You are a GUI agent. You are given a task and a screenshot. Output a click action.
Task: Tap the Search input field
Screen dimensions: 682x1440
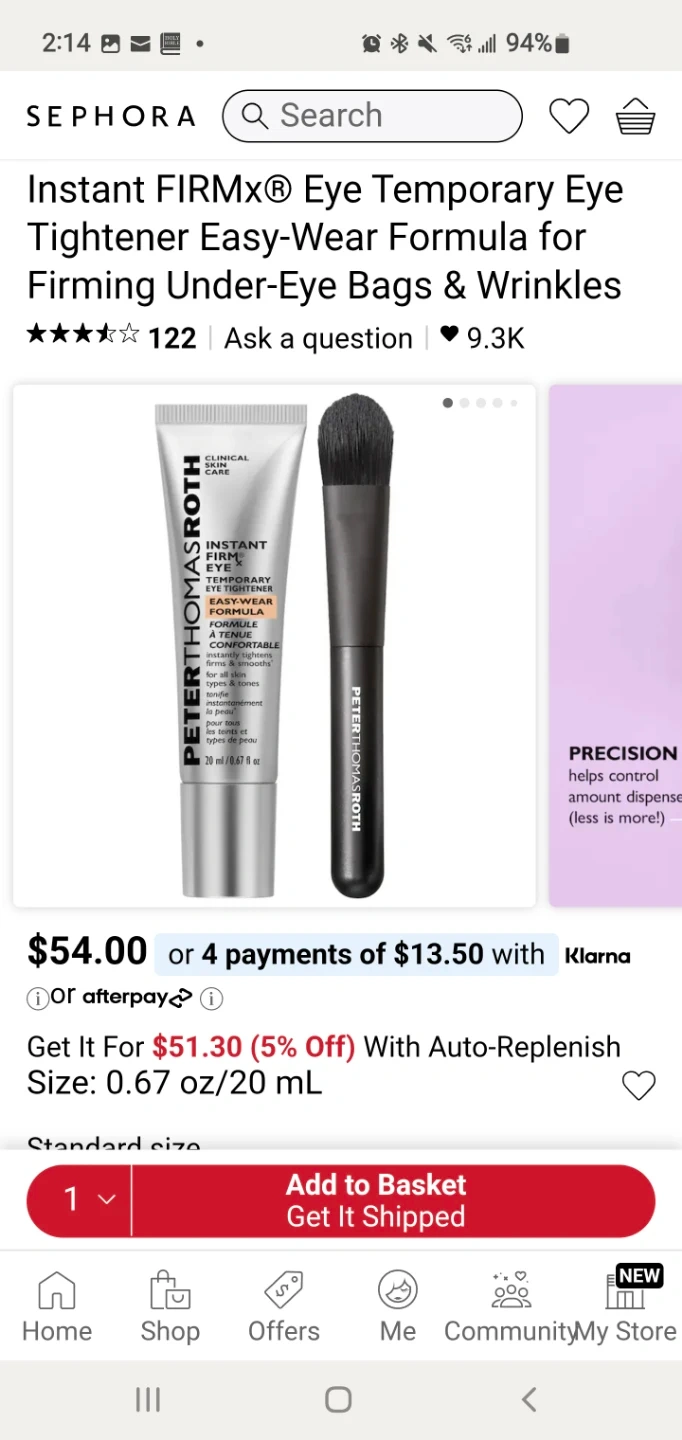[372, 116]
